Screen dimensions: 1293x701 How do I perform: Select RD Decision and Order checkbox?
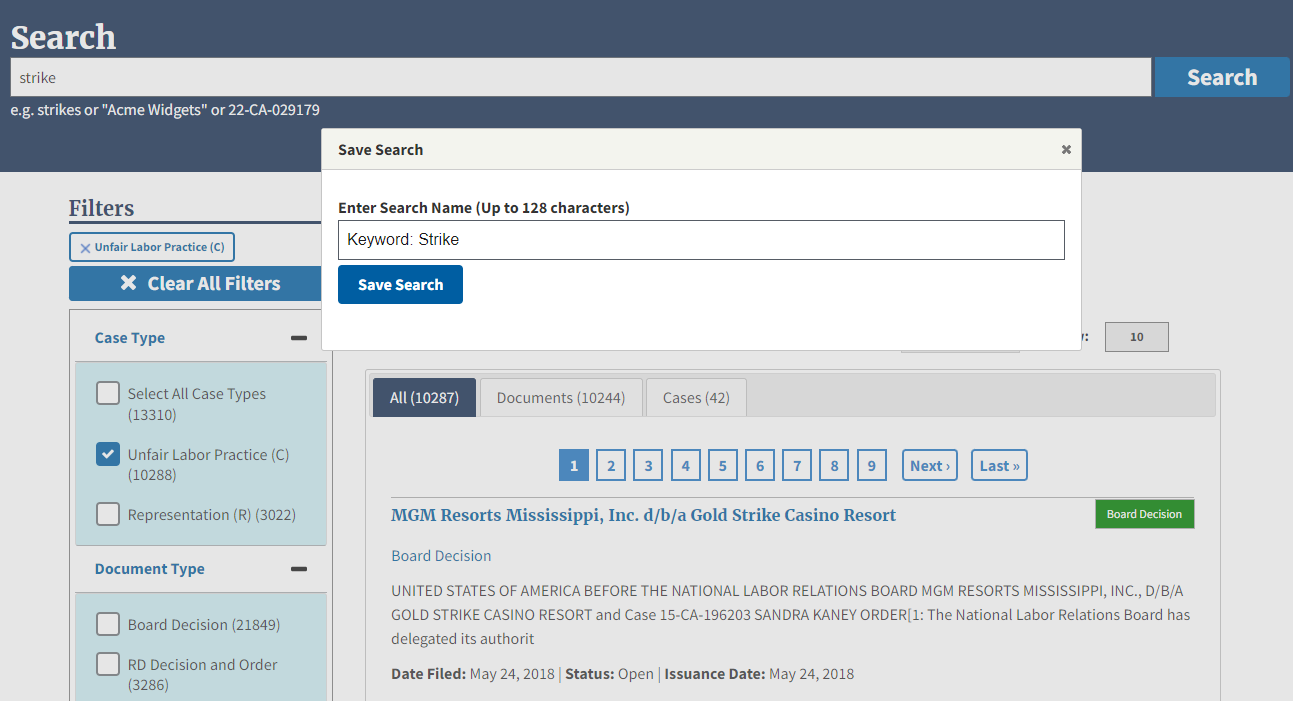[x=108, y=664]
